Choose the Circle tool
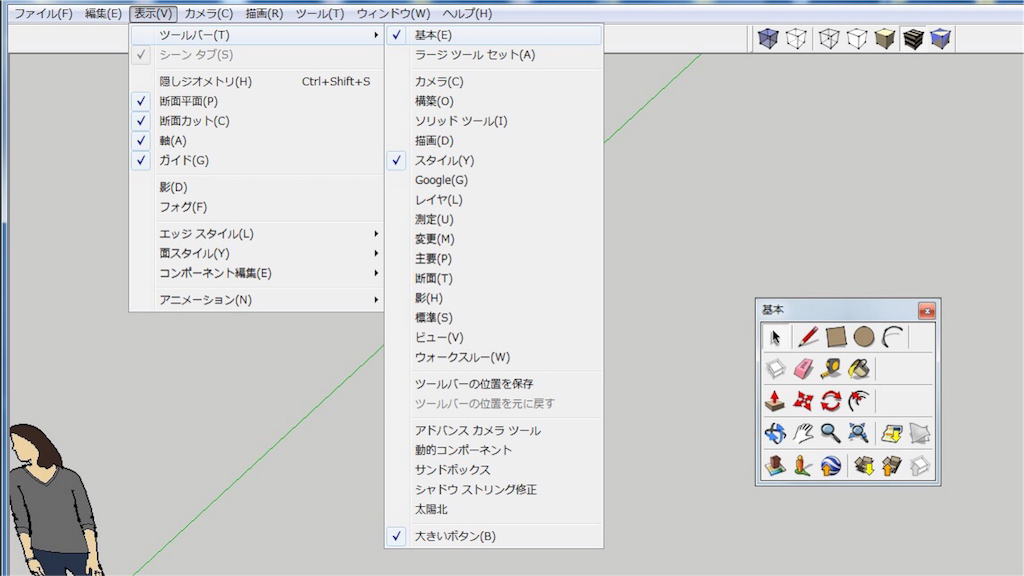 pyautogui.click(x=863, y=338)
